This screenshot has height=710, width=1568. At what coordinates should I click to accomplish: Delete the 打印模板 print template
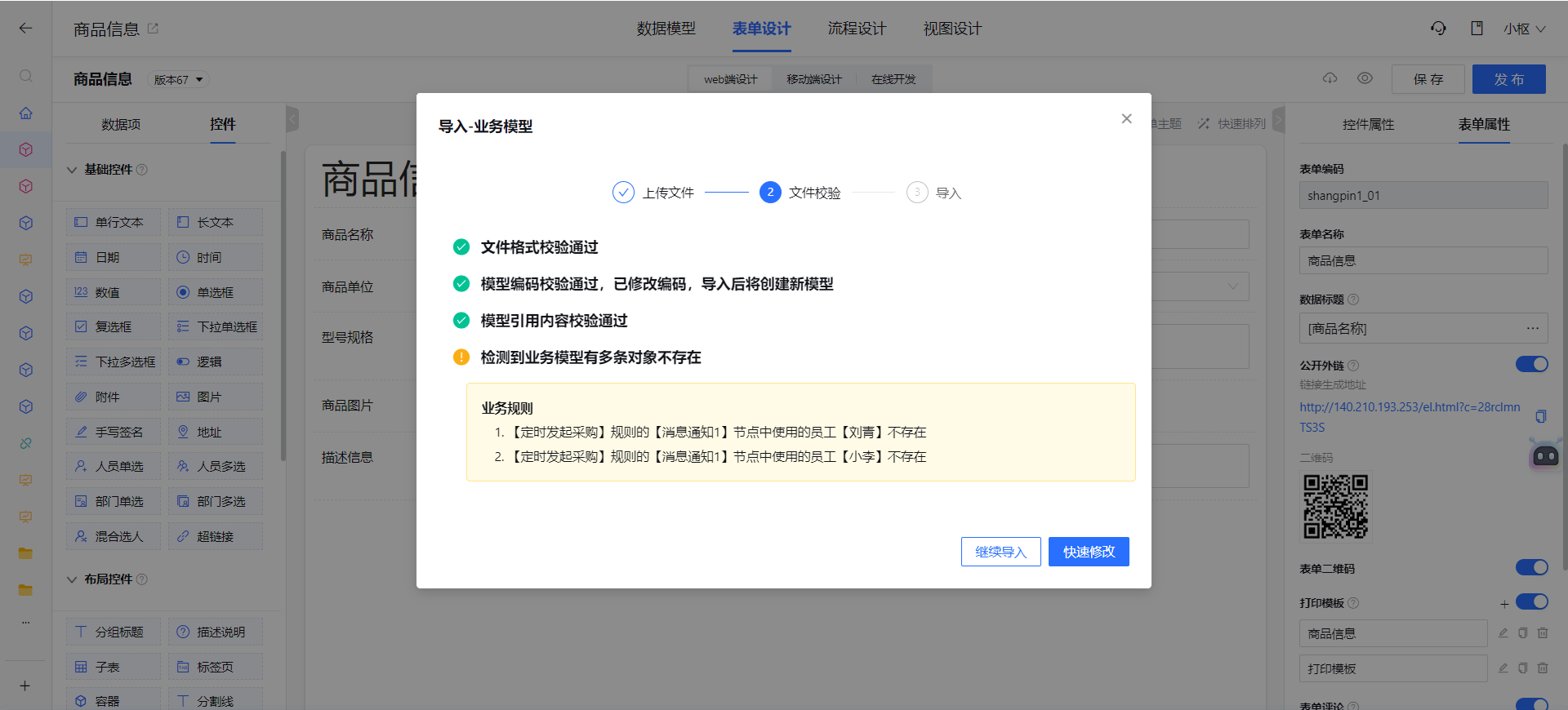click(1543, 668)
